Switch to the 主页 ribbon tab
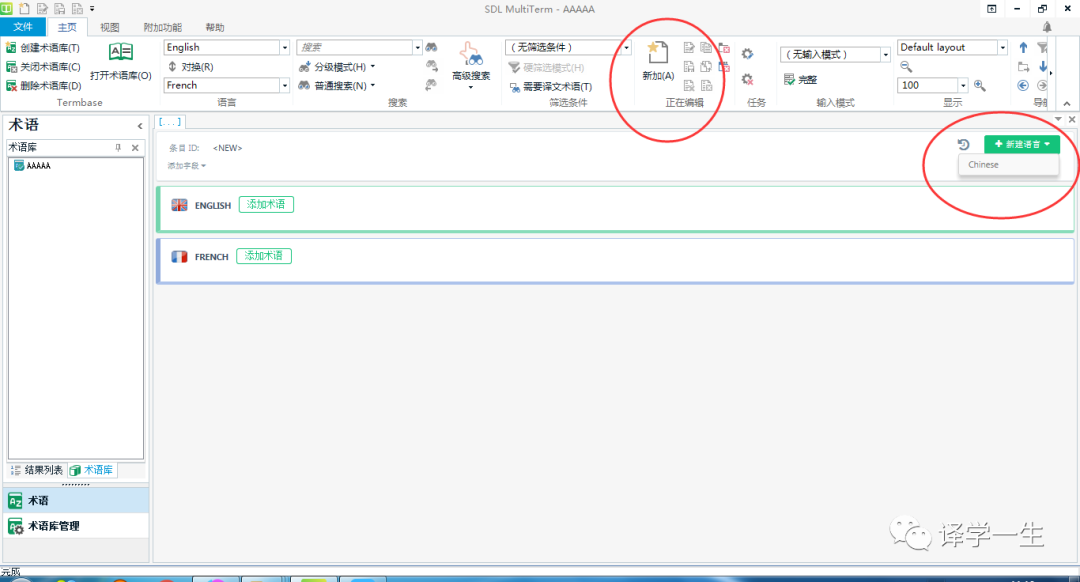 click(x=67, y=28)
